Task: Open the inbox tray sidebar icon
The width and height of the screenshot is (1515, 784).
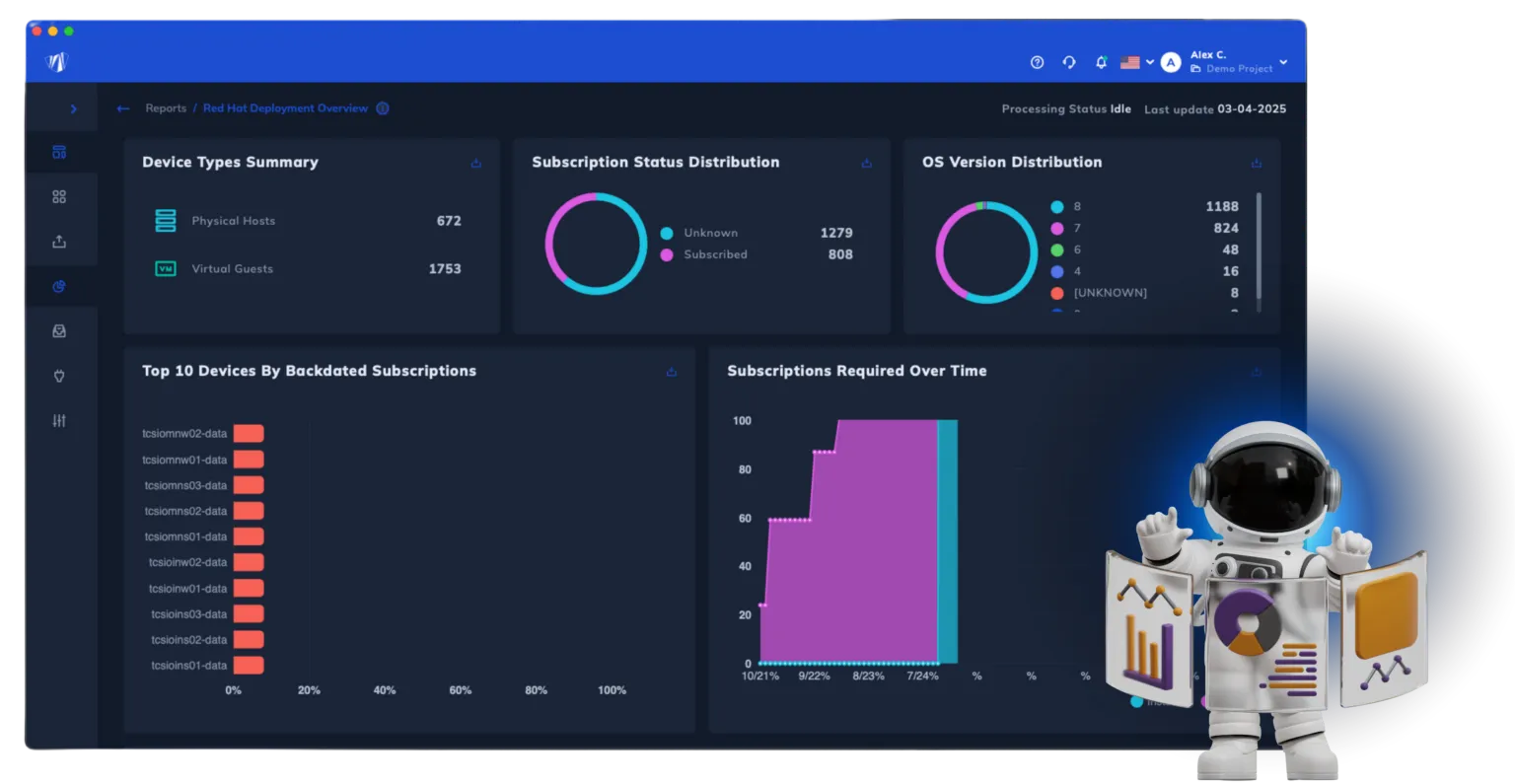Action: pos(59,331)
